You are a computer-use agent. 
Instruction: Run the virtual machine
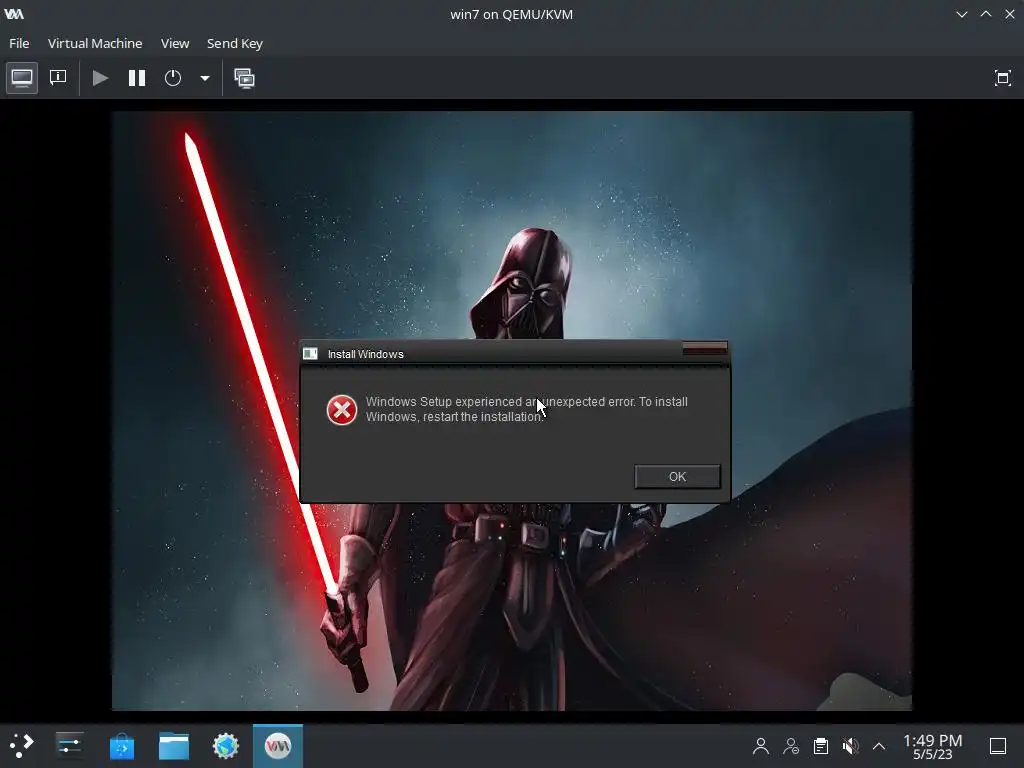coord(100,78)
